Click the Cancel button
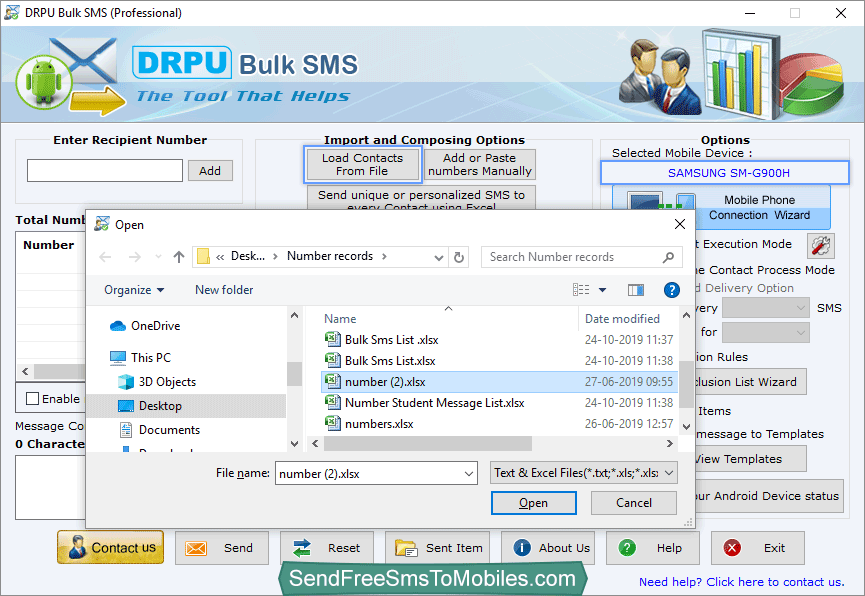Viewport: 865px width, 596px height. (634, 503)
